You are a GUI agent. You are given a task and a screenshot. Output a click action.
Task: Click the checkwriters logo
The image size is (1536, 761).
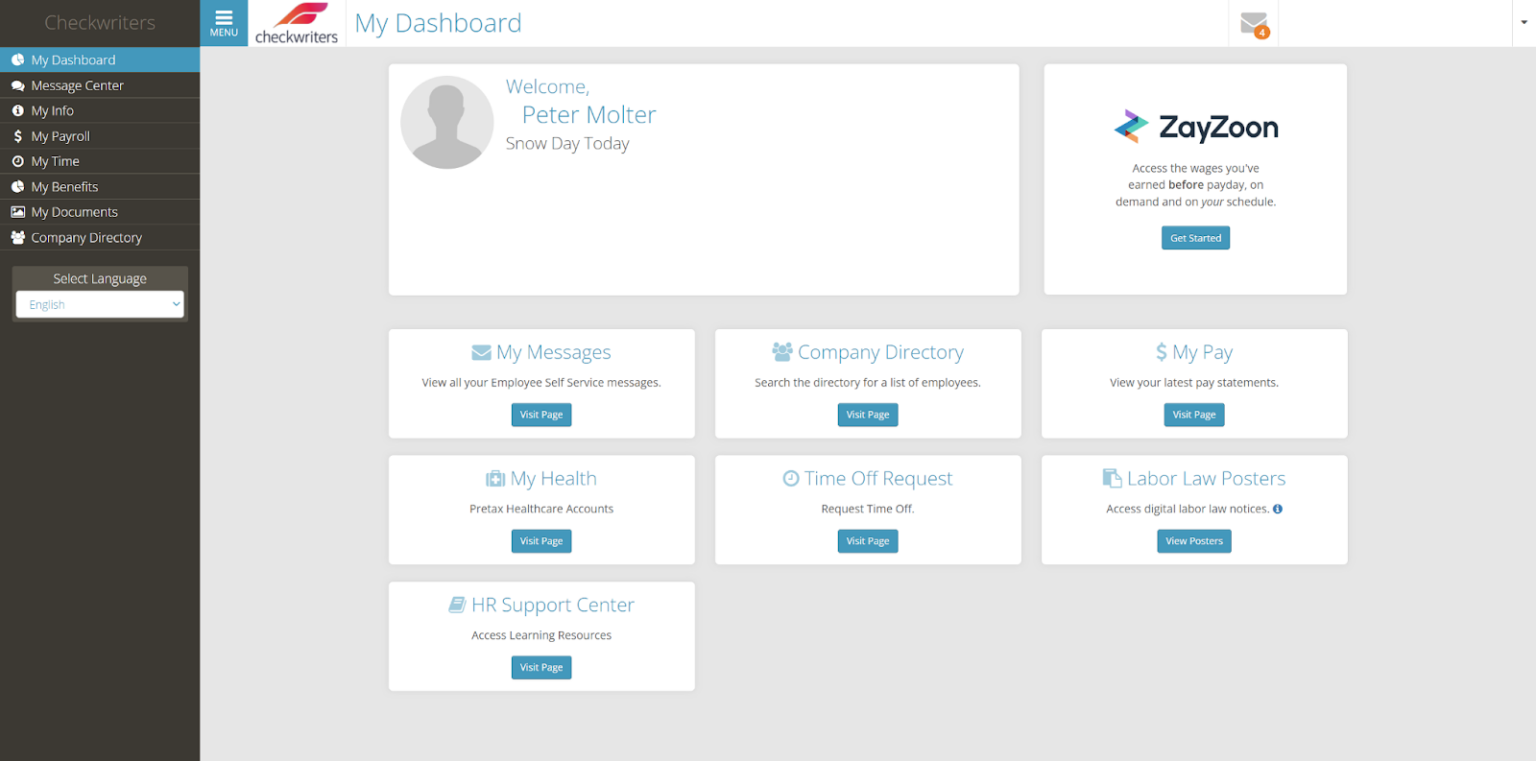pyautogui.click(x=295, y=23)
